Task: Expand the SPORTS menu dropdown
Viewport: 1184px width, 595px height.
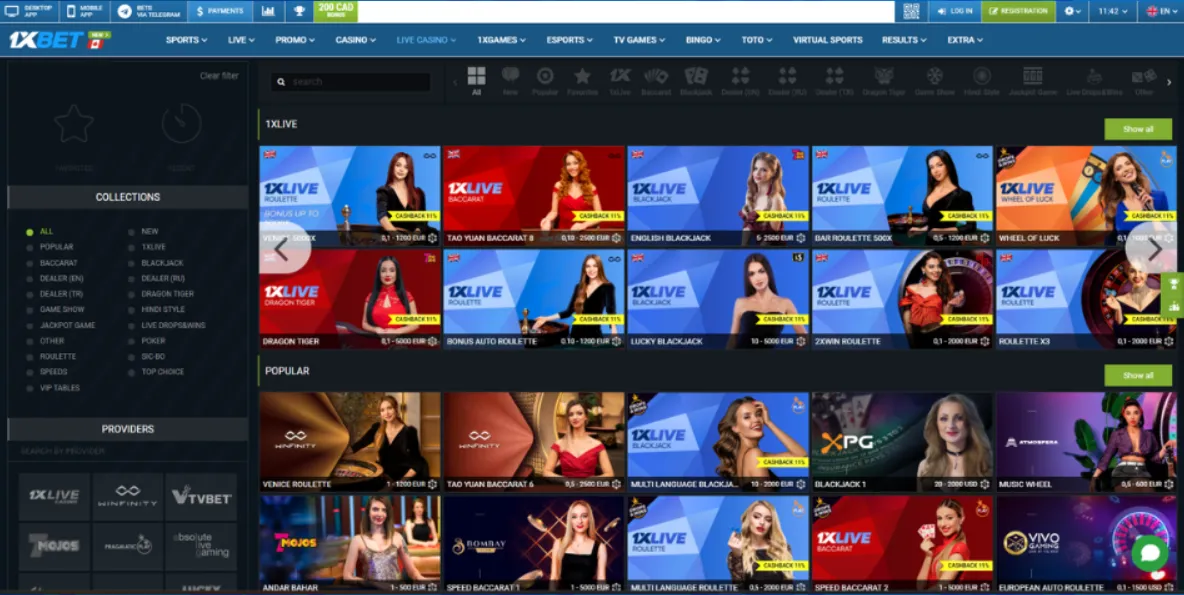Action: 187,40
